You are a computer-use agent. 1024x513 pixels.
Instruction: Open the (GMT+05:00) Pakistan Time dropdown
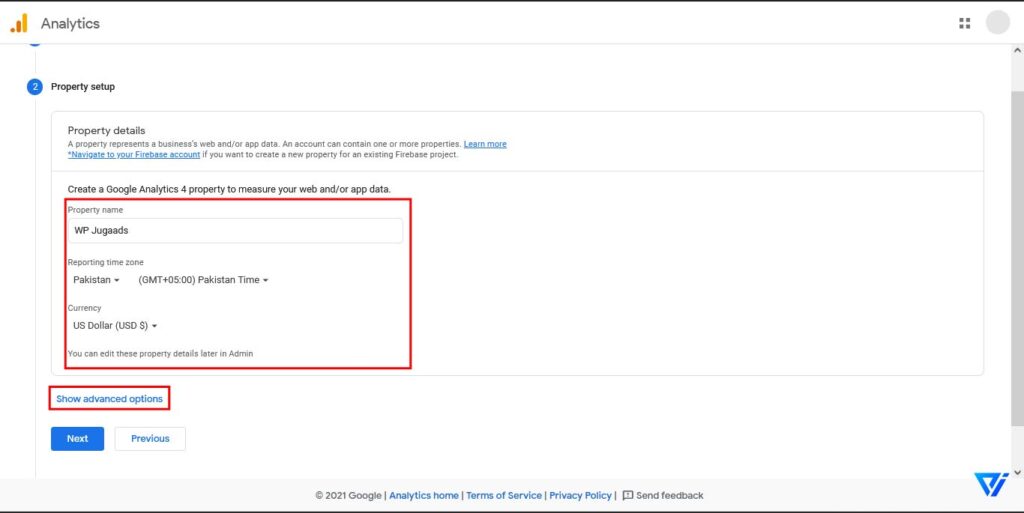203,280
